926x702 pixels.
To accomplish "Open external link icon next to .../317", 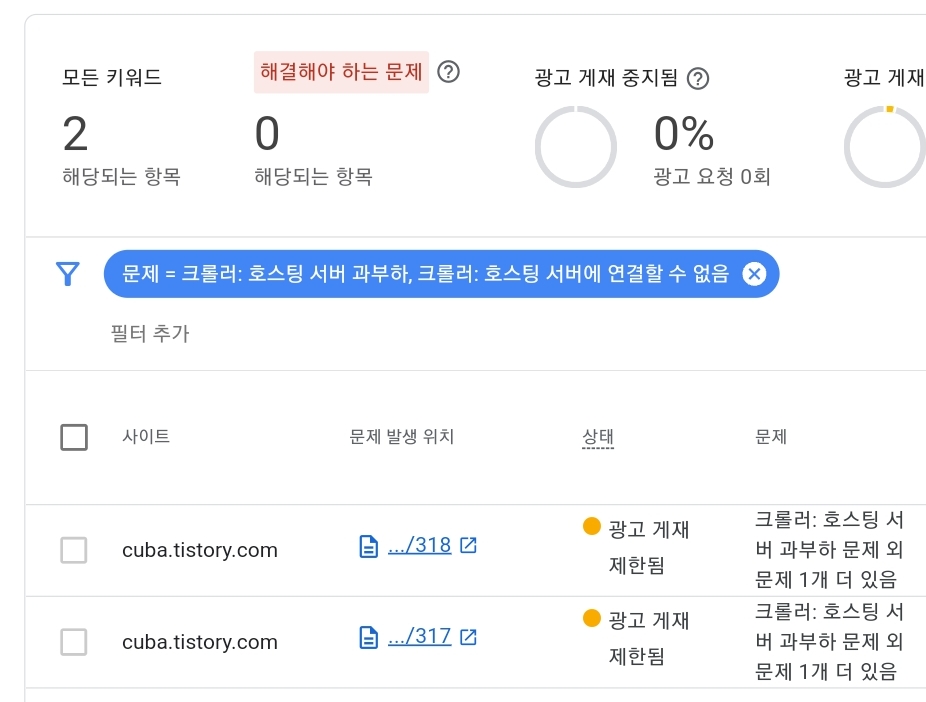I will pos(468,637).
